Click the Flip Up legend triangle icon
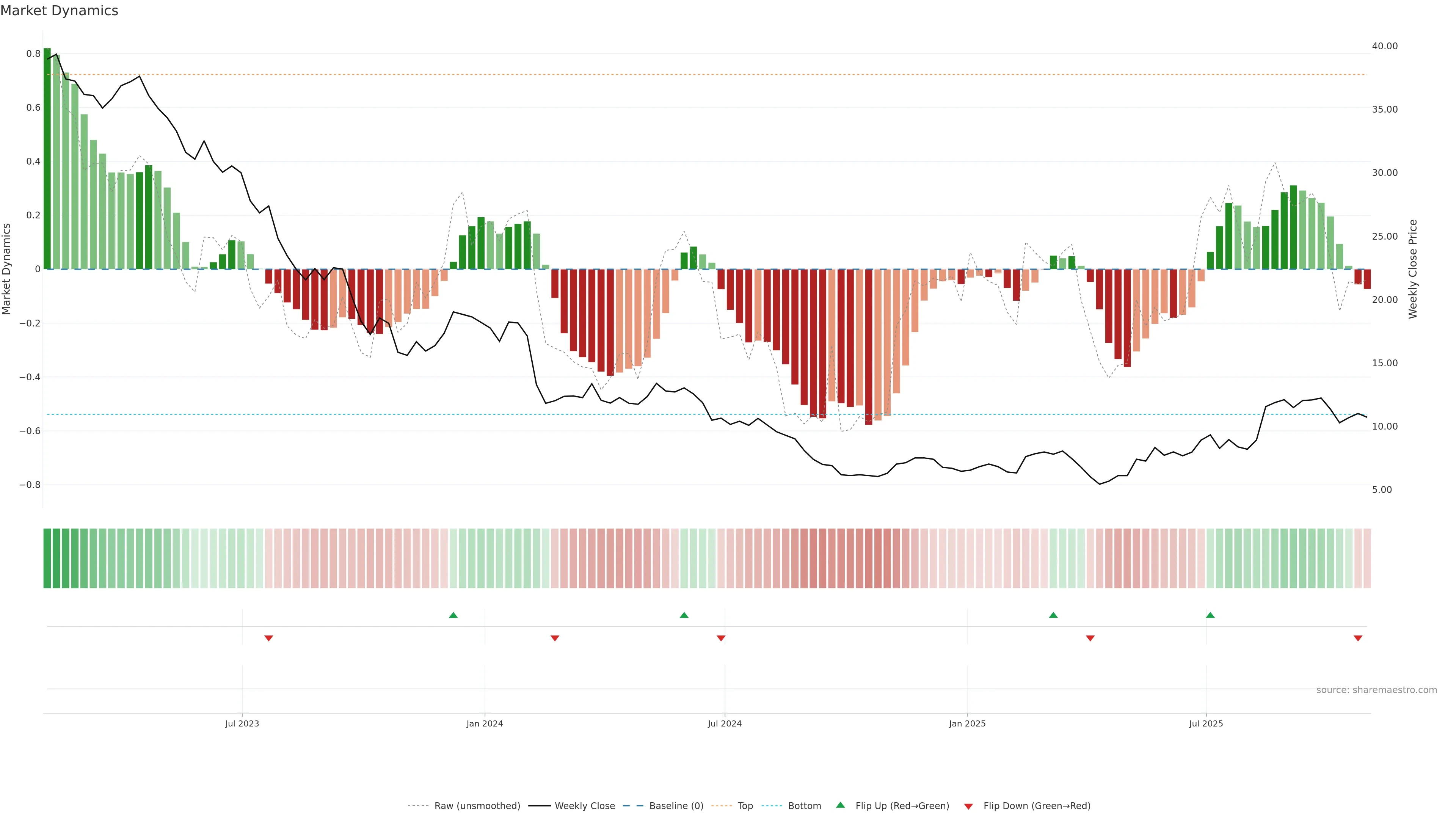The height and width of the screenshot is (819, 1456). 841,805
